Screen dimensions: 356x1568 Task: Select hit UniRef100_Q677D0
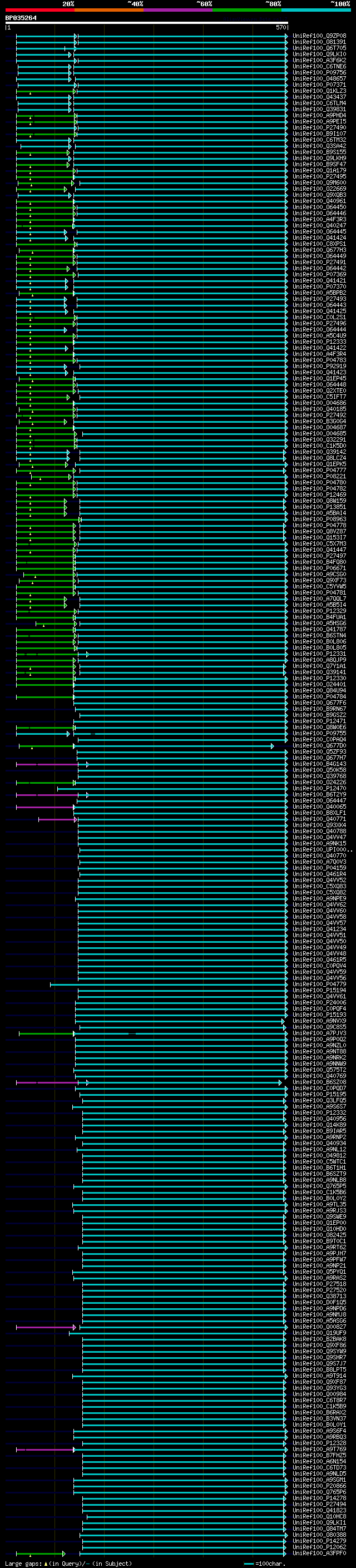[319, 746]
